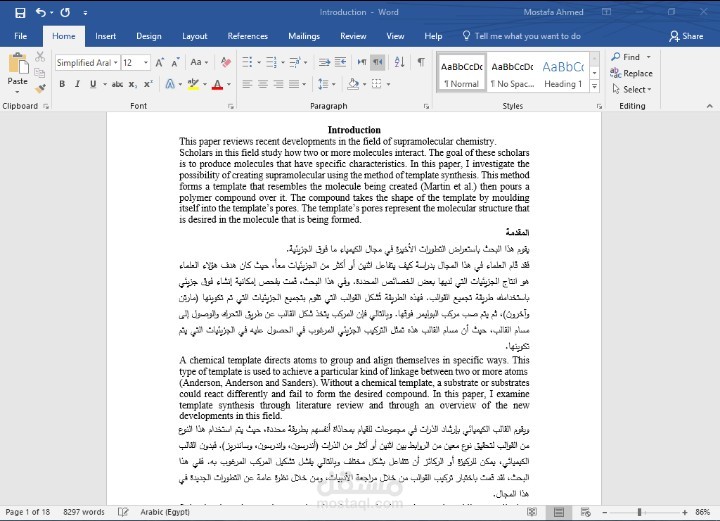720x521 pixels.
Task: Align text right
Action: (x=278, y=84)
